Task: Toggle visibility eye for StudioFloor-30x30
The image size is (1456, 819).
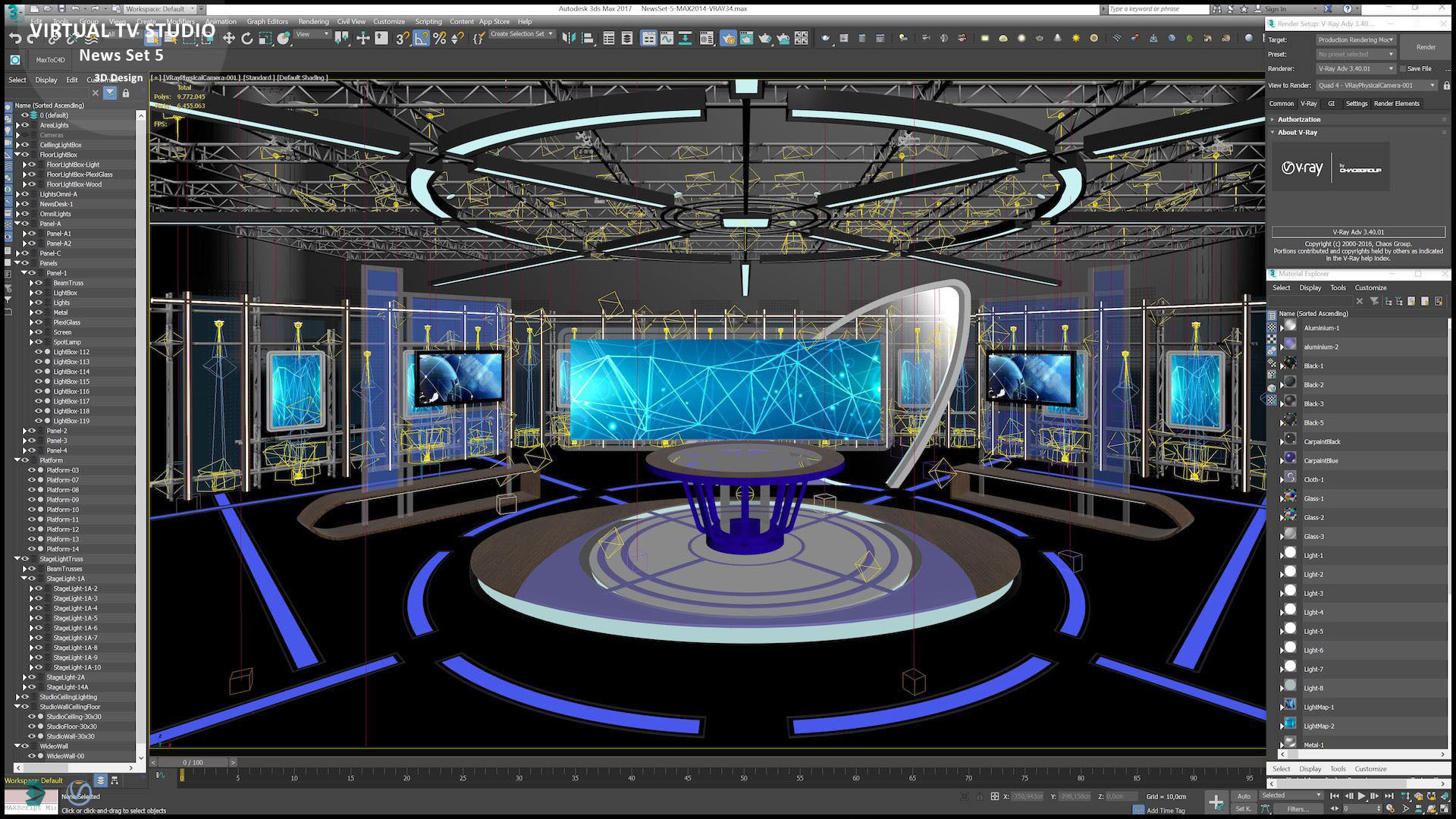Action: pyautogui.click(x=32, y=726)
